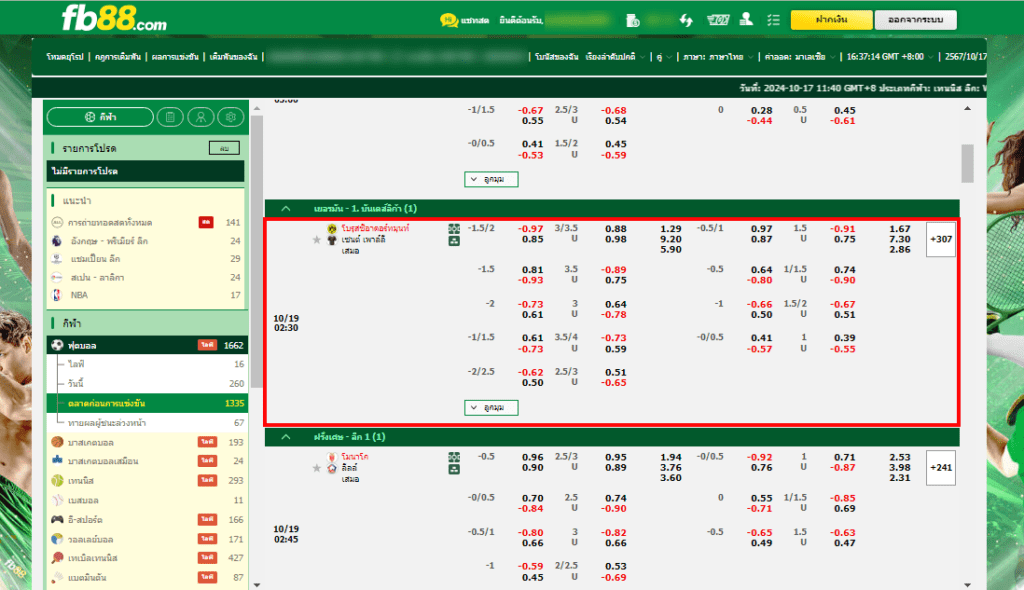Open the market type dropdown showing Malaysia
The image size is (1024, 590).
(800, 57)
